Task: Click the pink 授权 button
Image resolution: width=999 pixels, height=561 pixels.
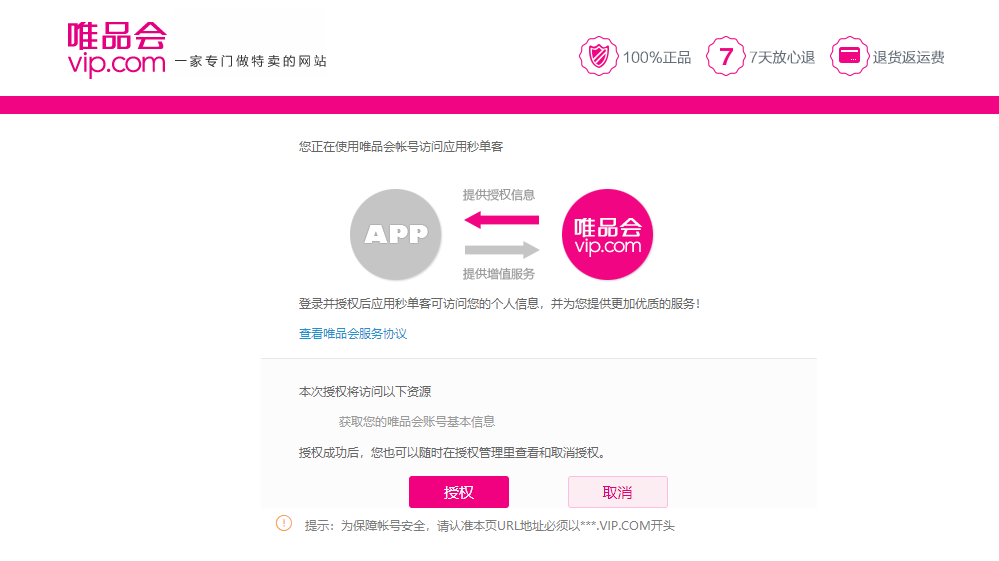Action: 459,492
